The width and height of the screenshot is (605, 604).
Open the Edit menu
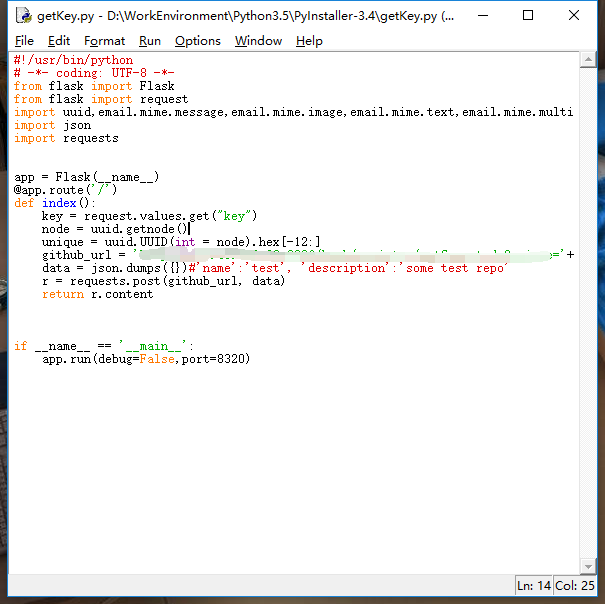pyautogui.click(x=59, y=41)
